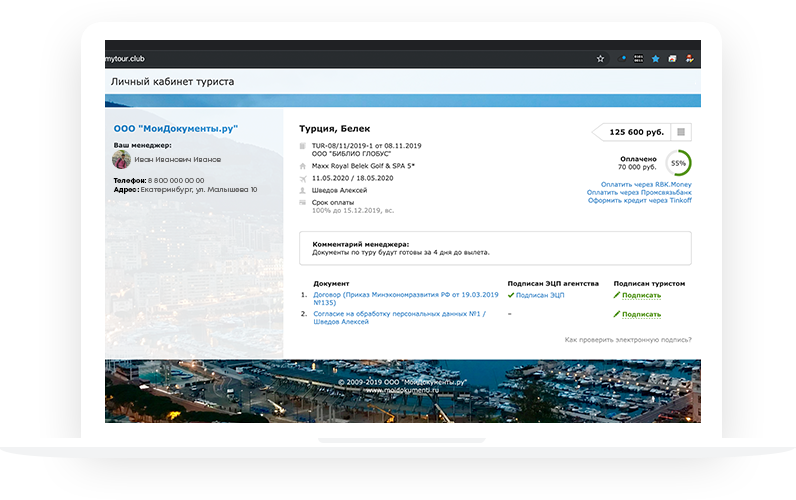
Task: Click the blue dot extension icon
Action: pyautogui.click(x=622, y=59)
